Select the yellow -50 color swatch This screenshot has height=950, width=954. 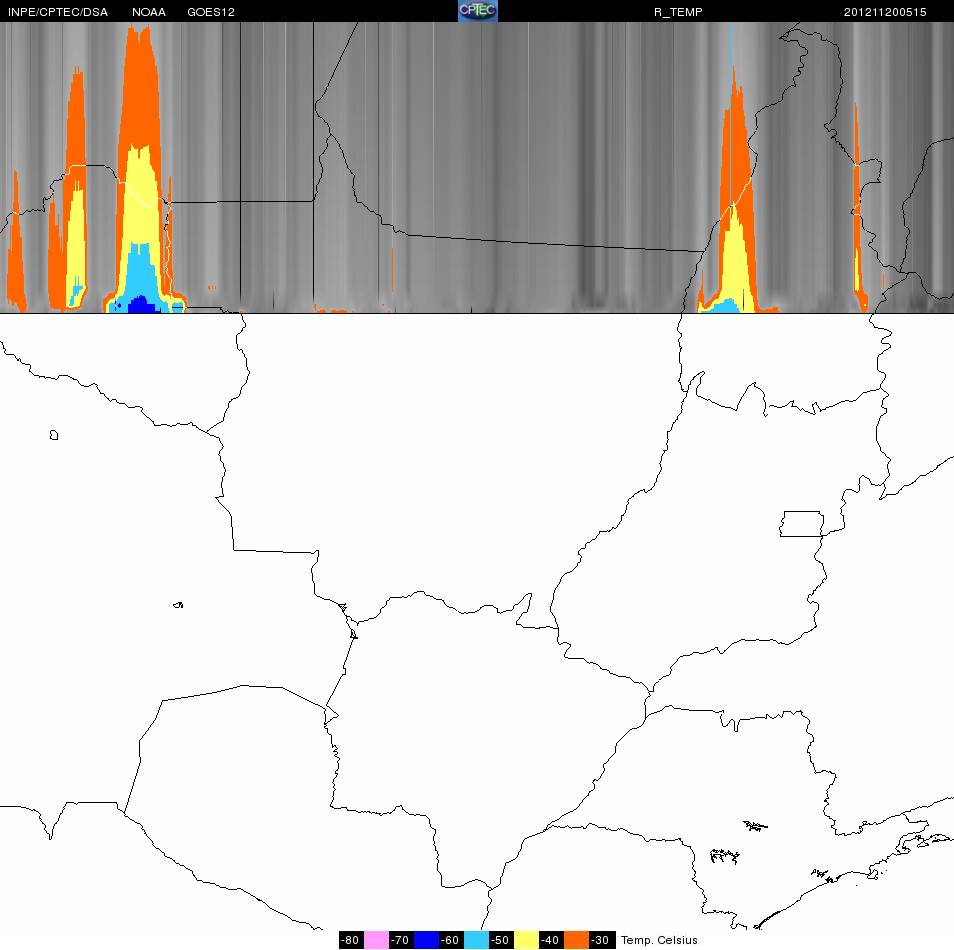526,940
